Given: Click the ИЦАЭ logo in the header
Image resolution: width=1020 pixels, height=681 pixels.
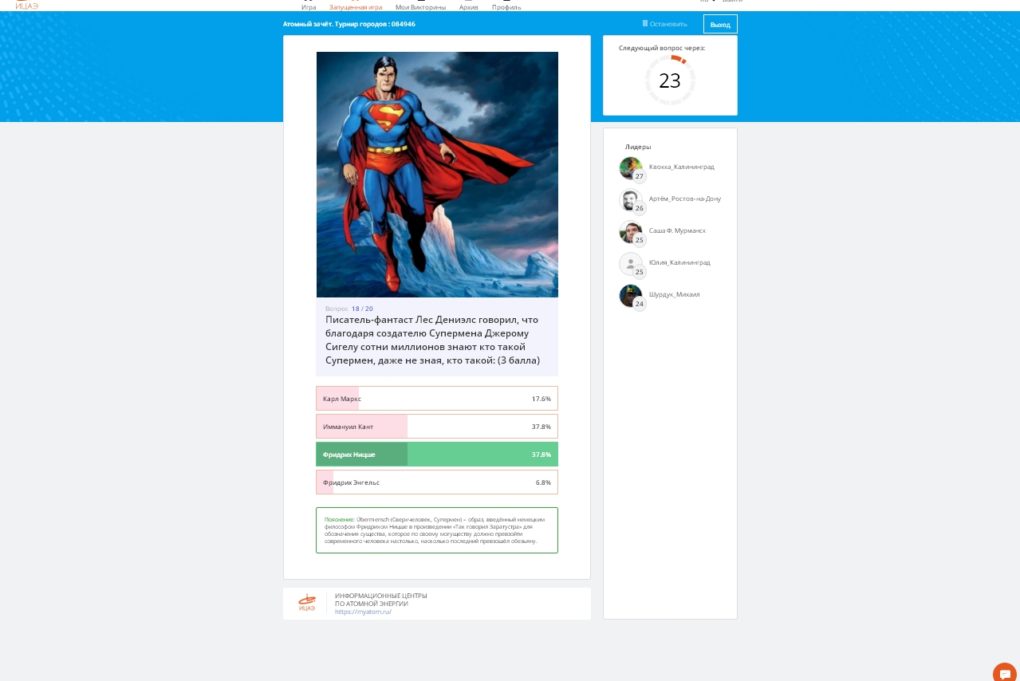Looking at the screenshot, I should pos(27,5).
